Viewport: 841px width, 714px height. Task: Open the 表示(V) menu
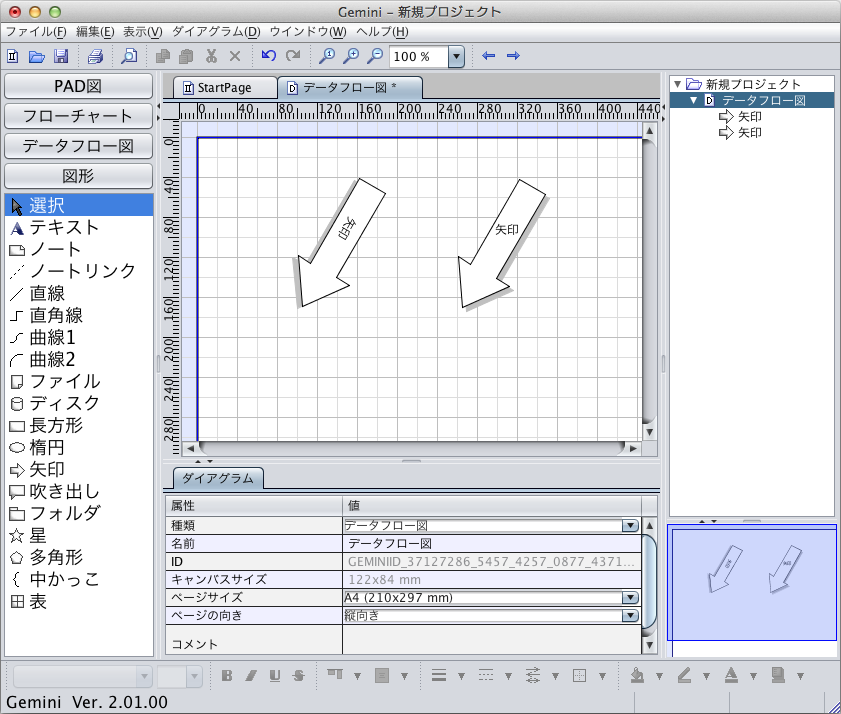click(143, 32)
